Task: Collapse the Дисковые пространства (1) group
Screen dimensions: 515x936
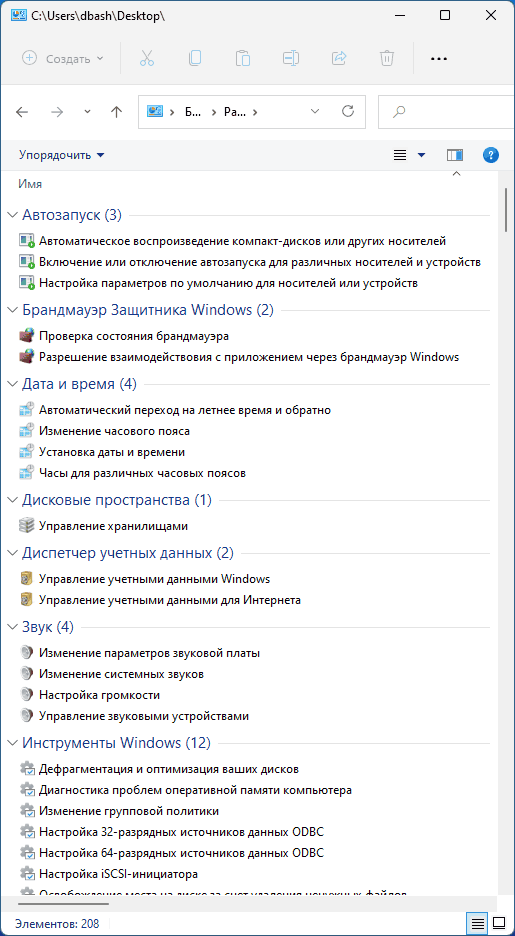Action: (x=12, y=500)
